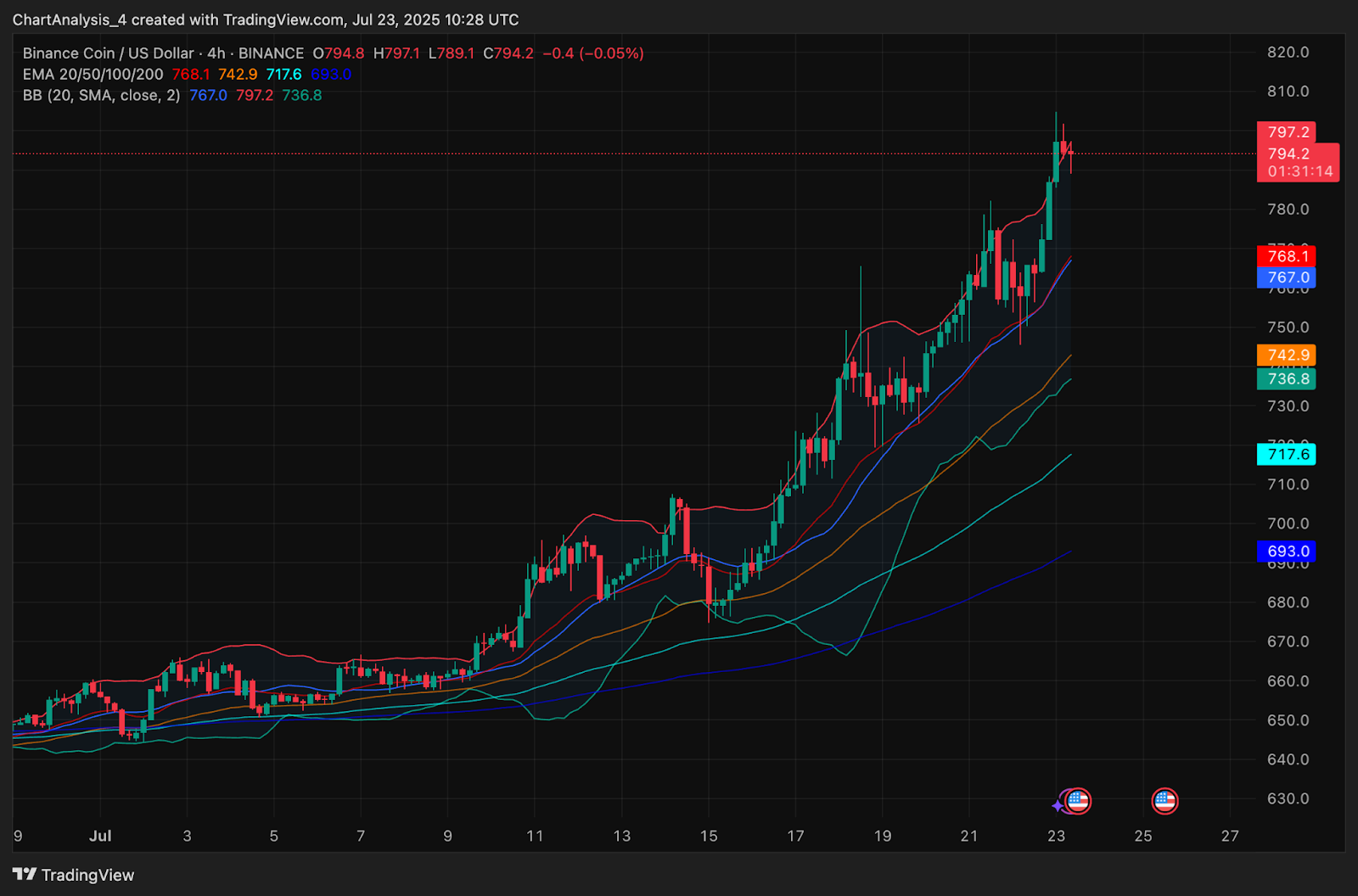This screenshot has height=896, width=1358.
Task: Click the BB legend value 767.0
Action: [x=208, y=96]
